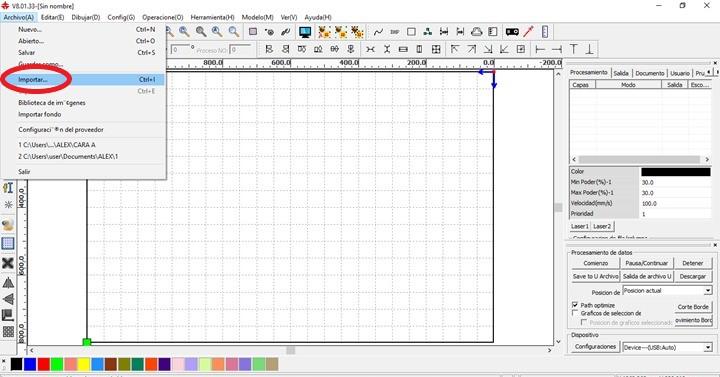The height and width of the screenshot is (377, 720).
Task: Pick the yellow swatch in color palette
Action: pyautogui.click(x=84, y=365)
